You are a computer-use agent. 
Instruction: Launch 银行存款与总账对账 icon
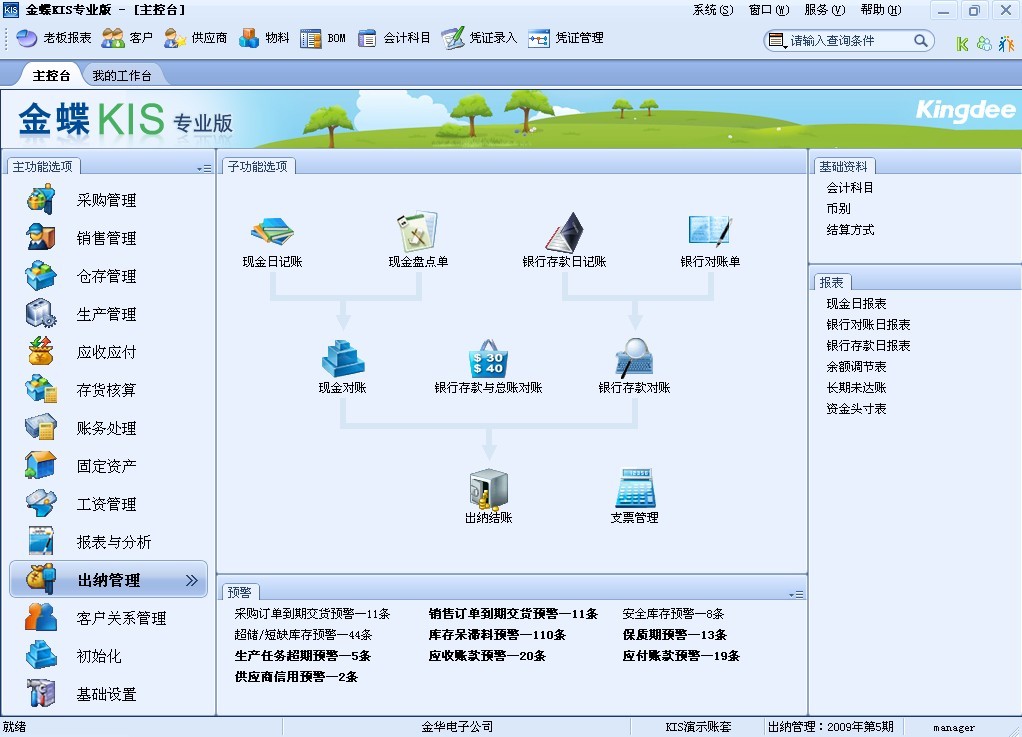pos(488,358)
